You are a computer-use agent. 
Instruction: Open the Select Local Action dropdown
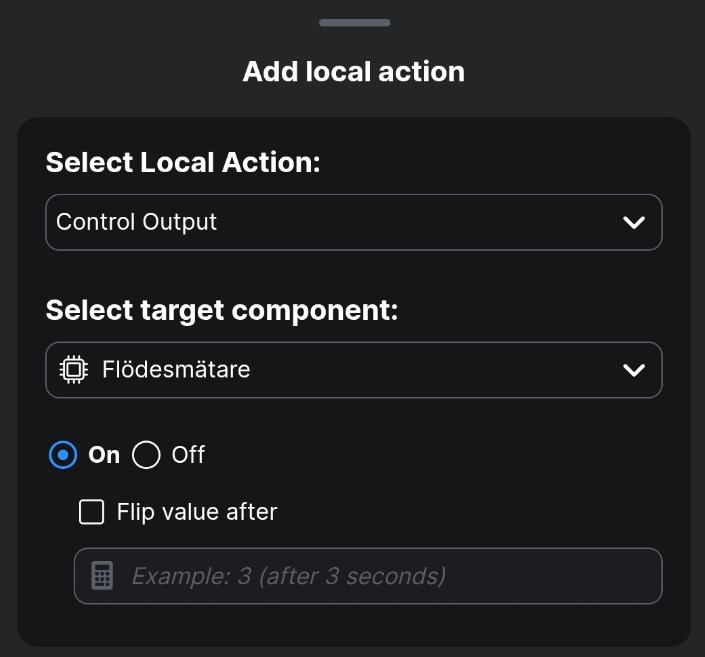(x=354, y=222)
